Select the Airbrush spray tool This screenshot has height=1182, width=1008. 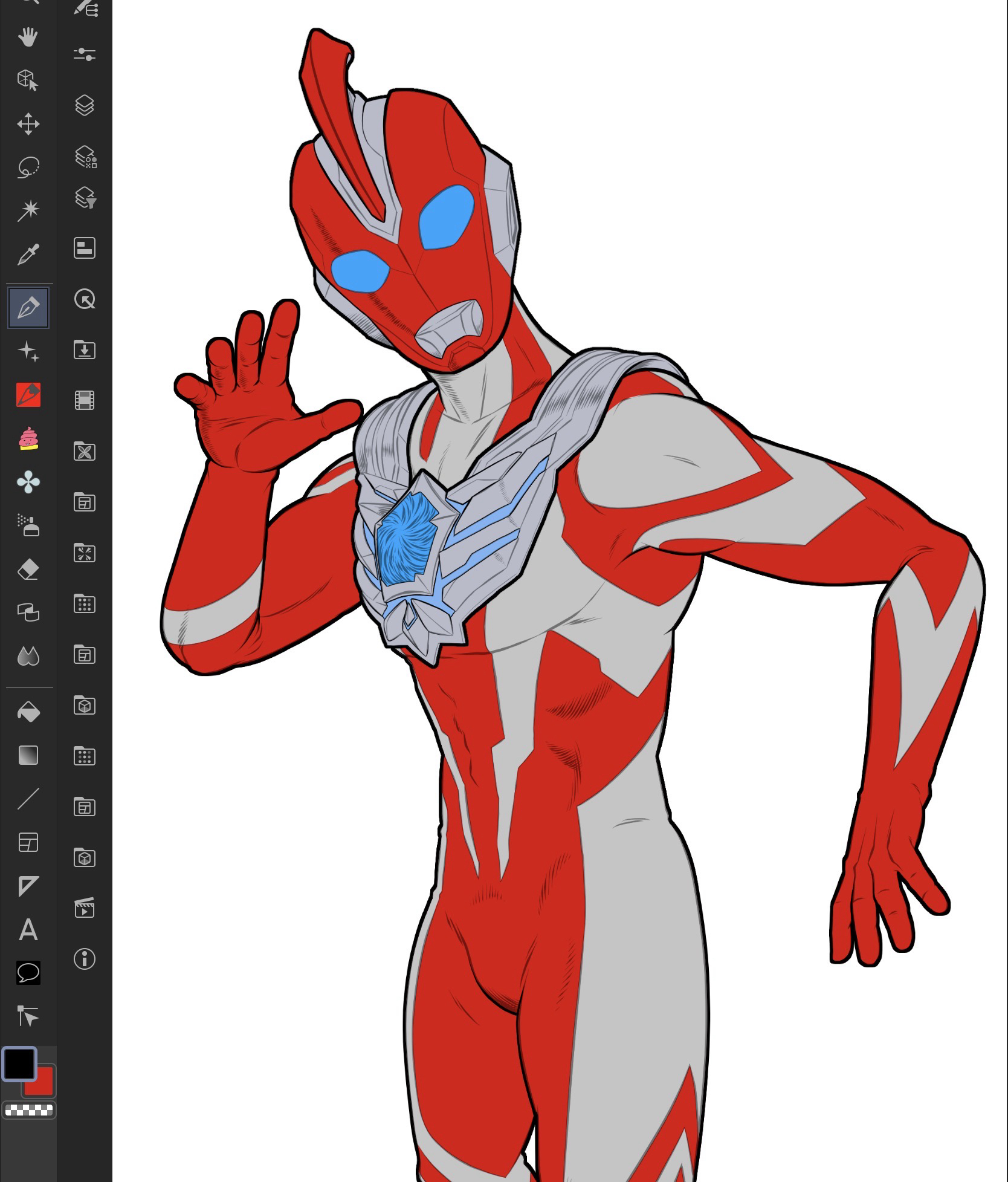28,526
